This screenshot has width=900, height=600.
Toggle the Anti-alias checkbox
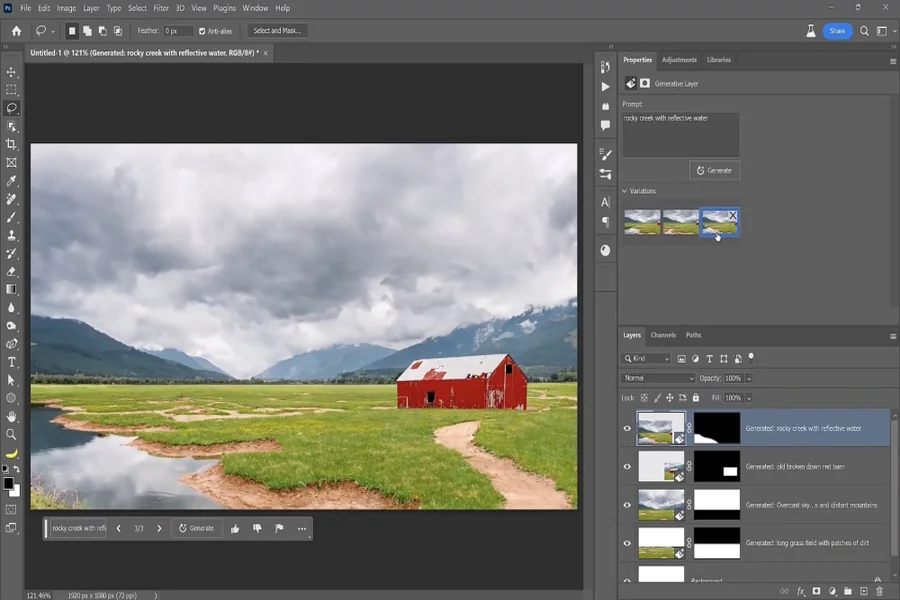[203, 31]
